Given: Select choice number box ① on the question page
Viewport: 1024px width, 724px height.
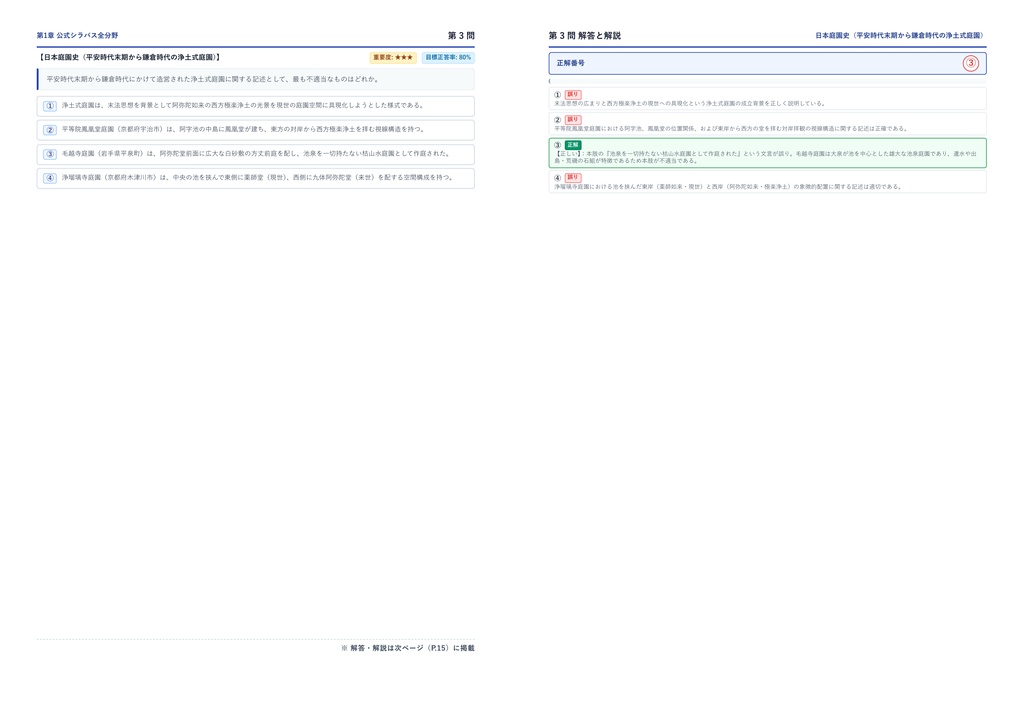Looking at the screenshot, I should [x=50, y=106].
